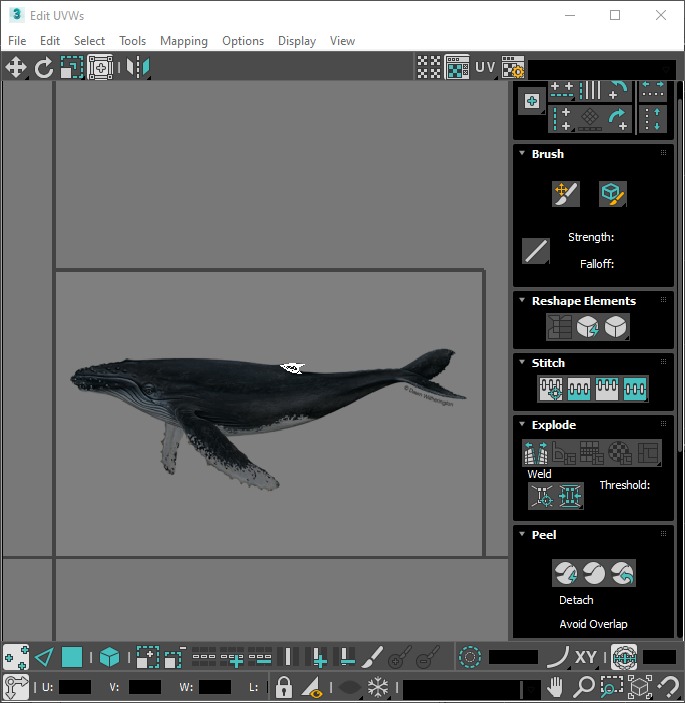Activate the Freeform Mode tool

(100, 67)
